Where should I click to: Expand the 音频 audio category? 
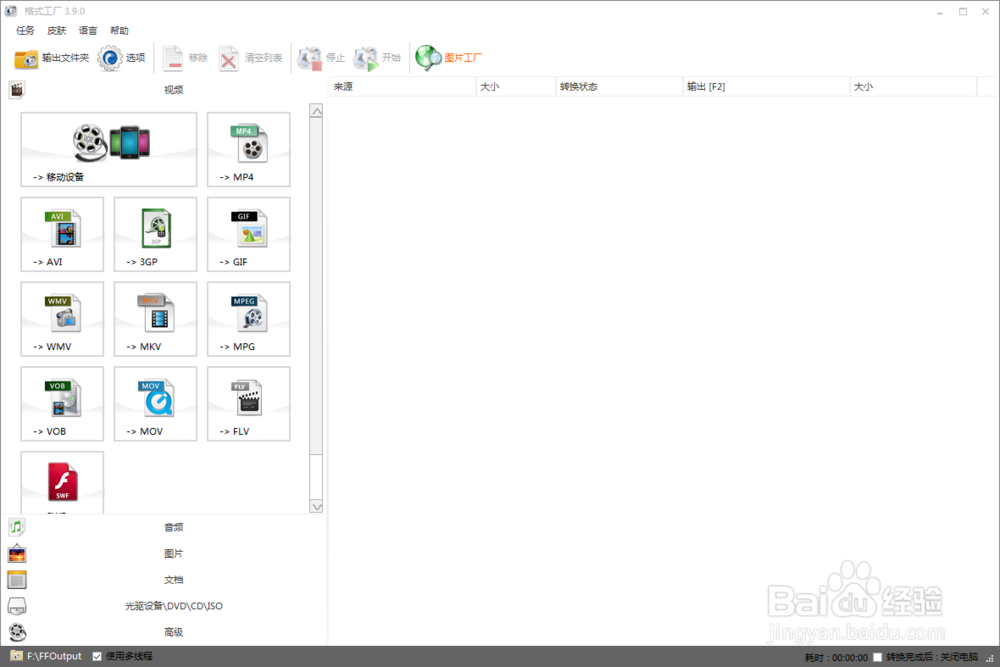tap(165, 527)
